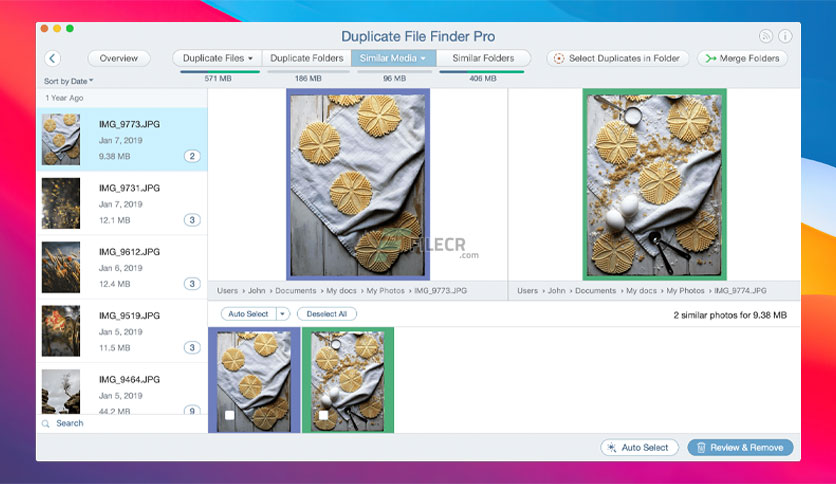Click the Similar Media size bar
This screenshot has width=836, height=484.
pyautogui.click(x=394, y=71)
